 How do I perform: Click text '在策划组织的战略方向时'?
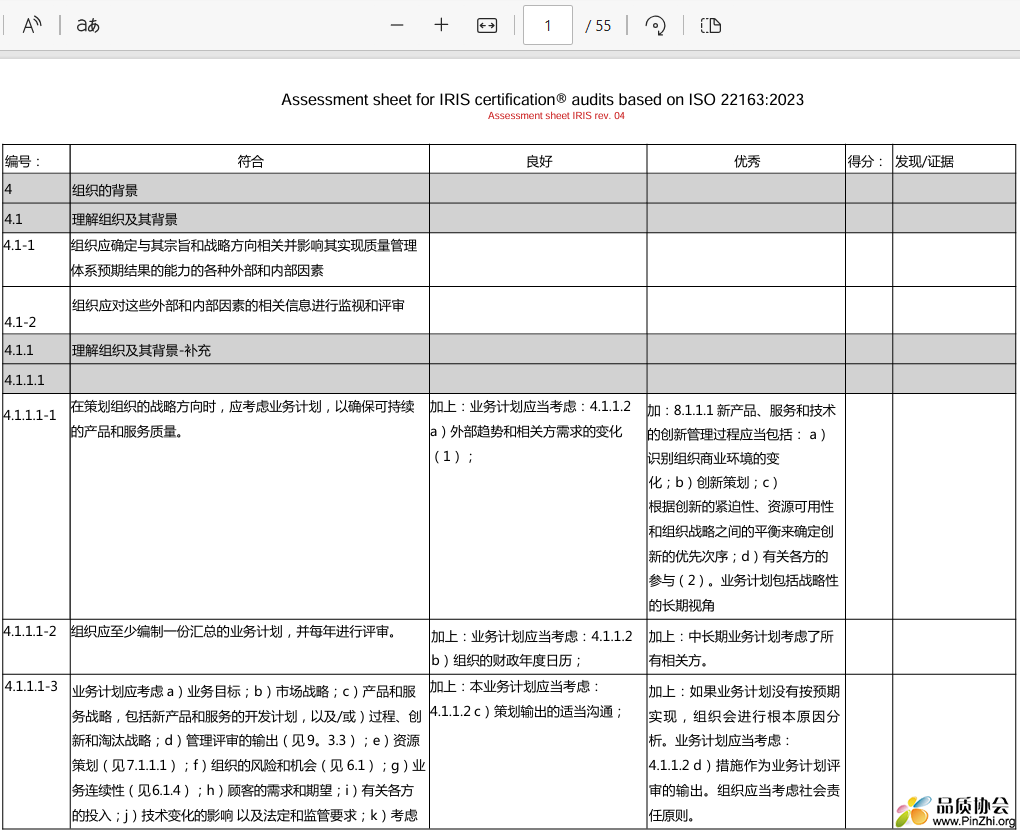click(x=143, y=406)
